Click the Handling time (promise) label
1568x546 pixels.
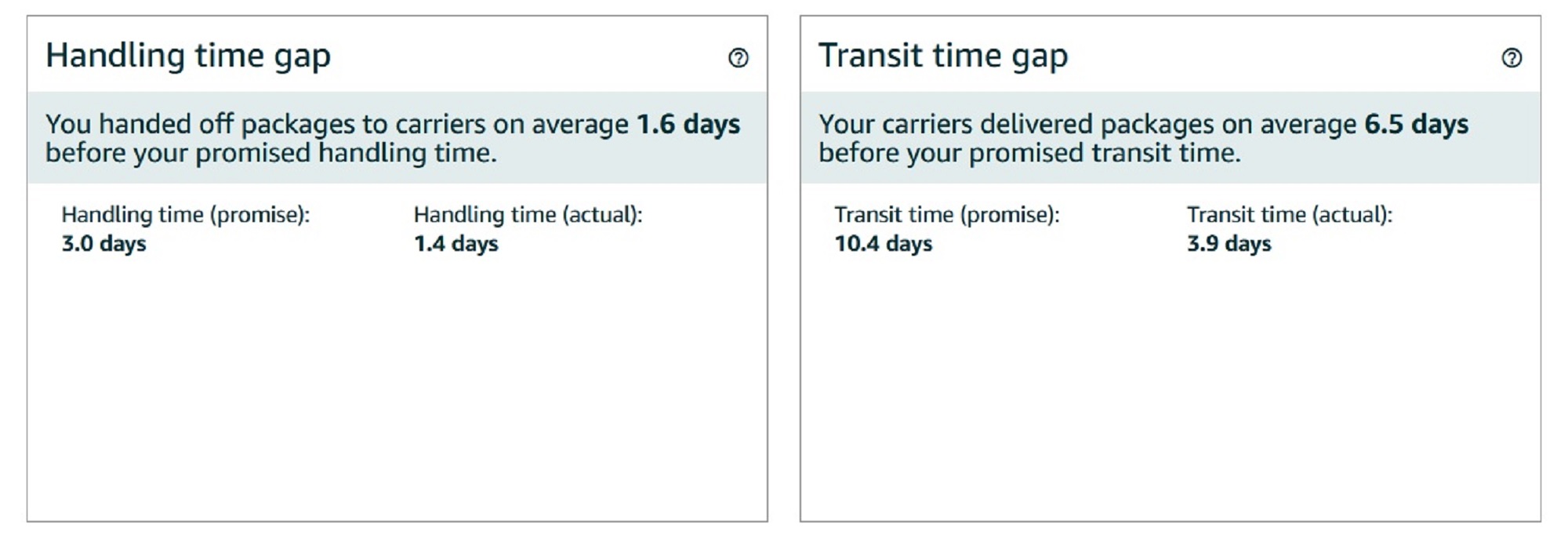[186, 215]
